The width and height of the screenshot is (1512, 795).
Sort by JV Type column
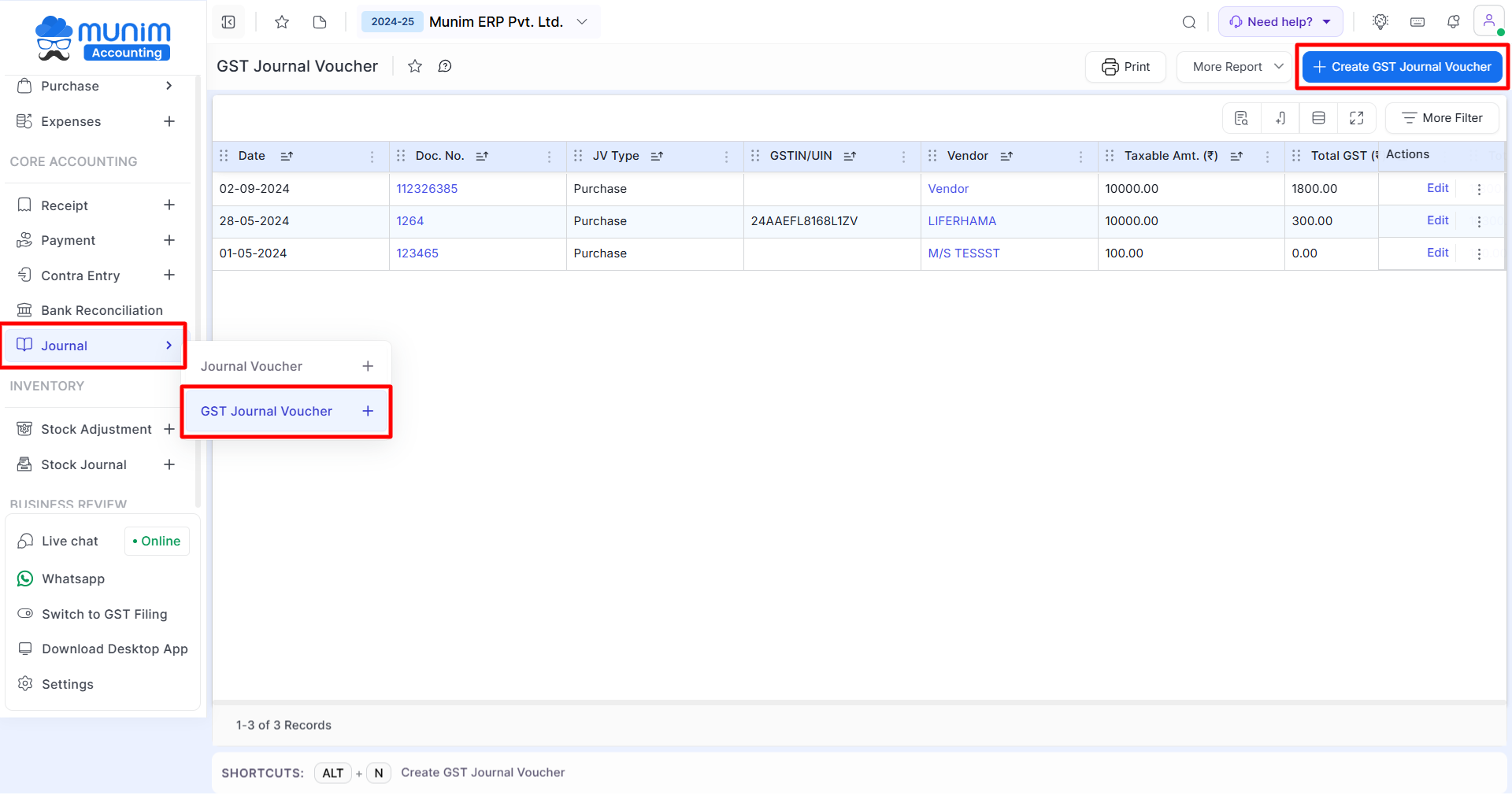click(657, 156)
